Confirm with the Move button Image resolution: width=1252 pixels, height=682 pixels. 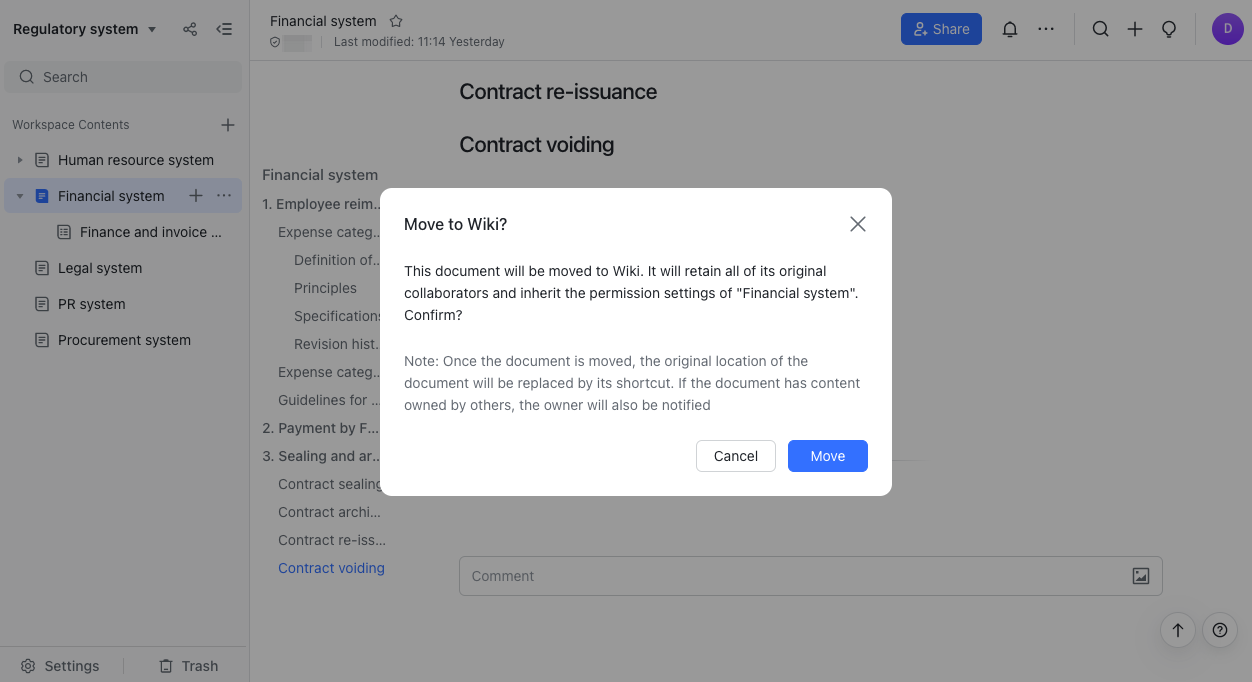(x=827, y=456)
